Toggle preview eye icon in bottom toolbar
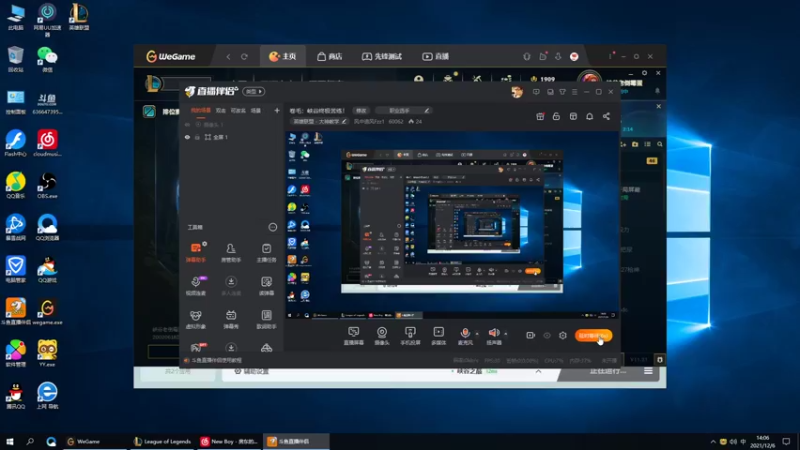Screen dimensions: 800x450 547,335
